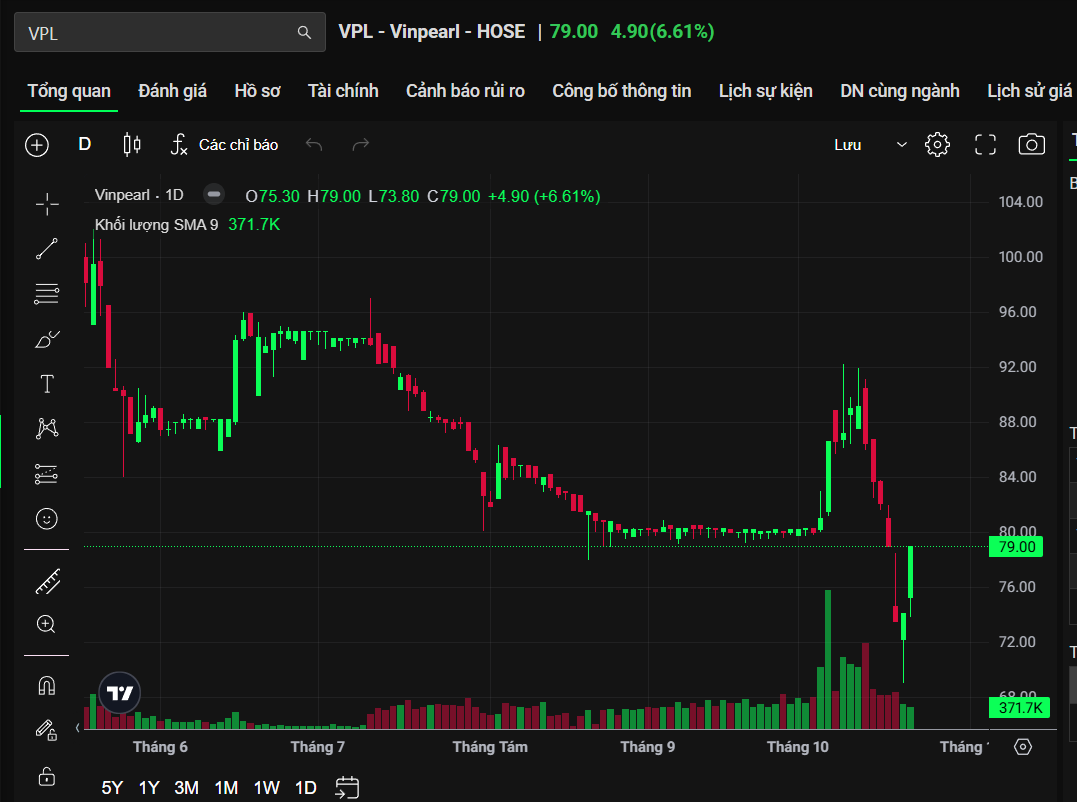This screenshot has width=1077, height=802.
Task: Open the Cảnh báo rủi ro tab
Action: coord(465,91)
